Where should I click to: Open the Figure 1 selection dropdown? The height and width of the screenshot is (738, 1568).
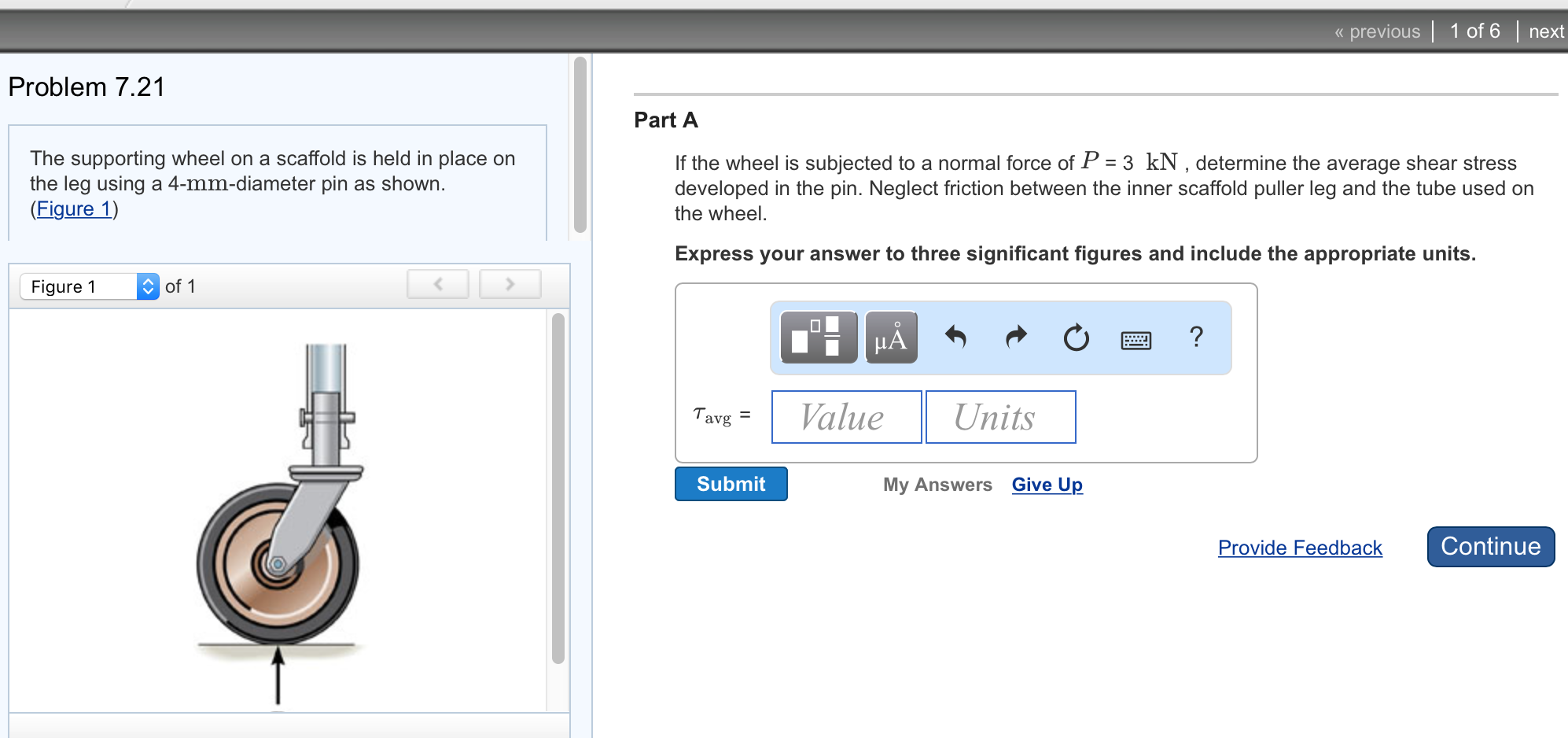pyautogui.click(x=79, y=286)
